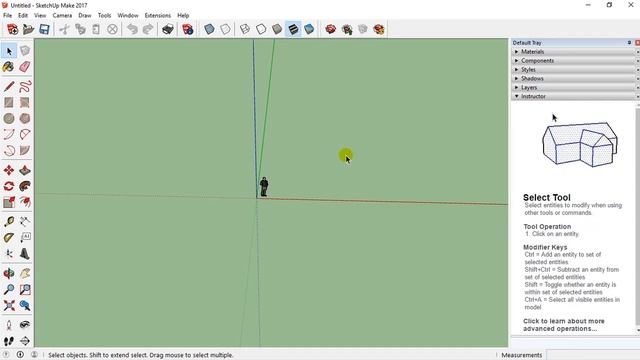
Task: Select the Look Around eye tool
Action: point(25,325)
